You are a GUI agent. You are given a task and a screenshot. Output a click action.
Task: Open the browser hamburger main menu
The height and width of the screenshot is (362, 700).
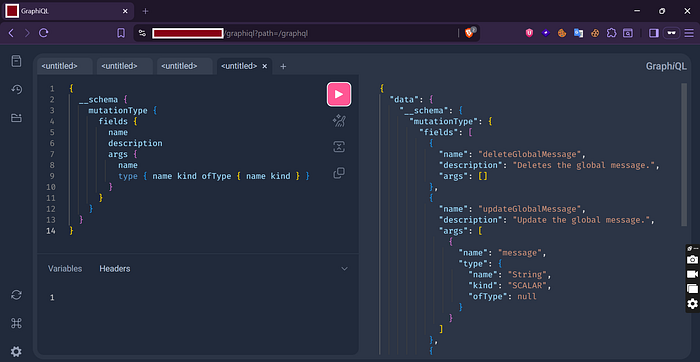[689, 33]
